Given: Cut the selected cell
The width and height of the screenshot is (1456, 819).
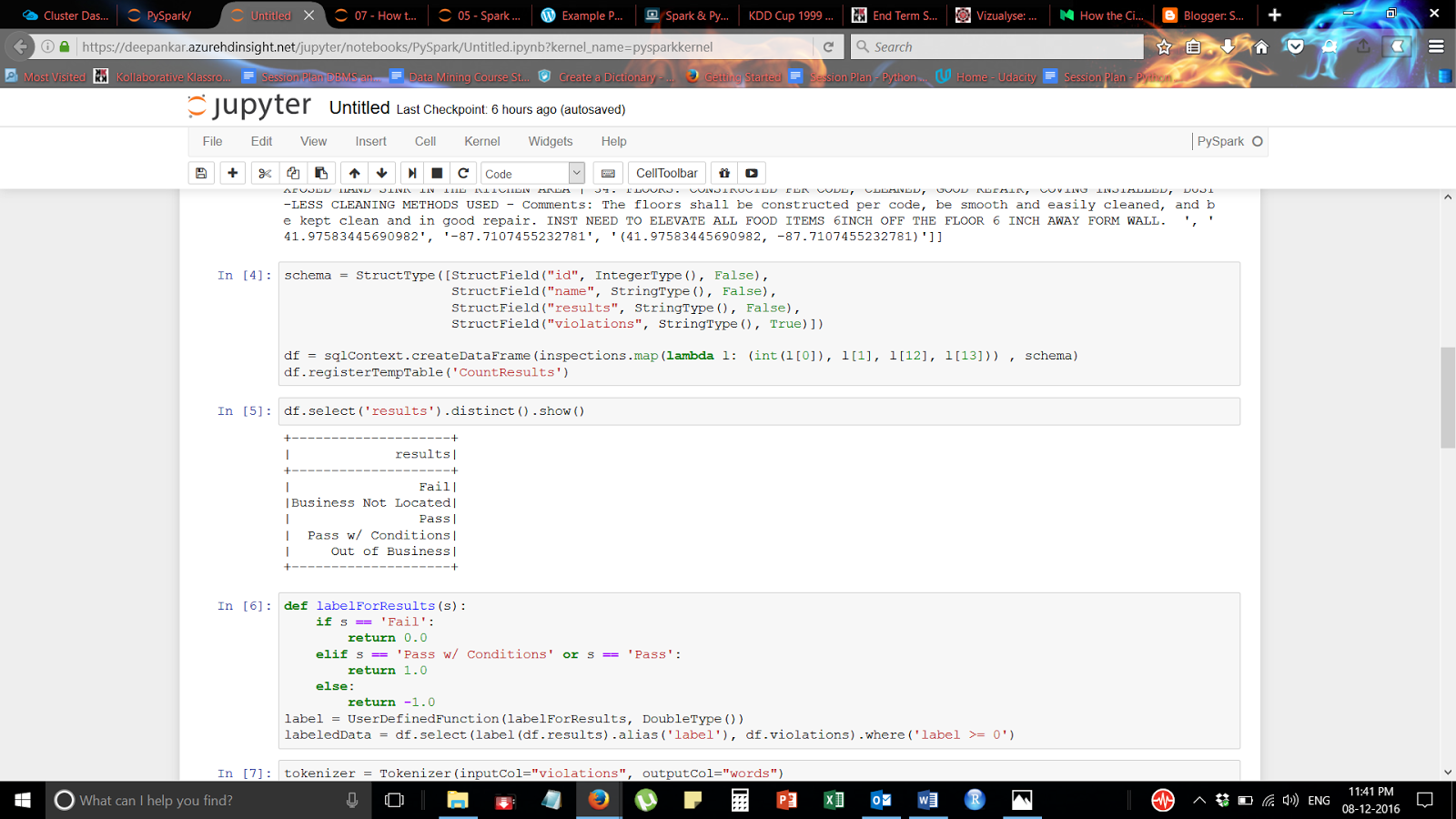Looking at the screenshot, I should pyautogui.click(x=265, y=173).
